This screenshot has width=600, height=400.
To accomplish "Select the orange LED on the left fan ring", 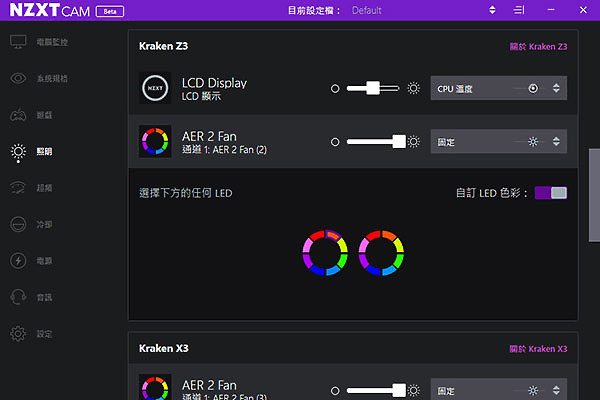I will [333, 235].
